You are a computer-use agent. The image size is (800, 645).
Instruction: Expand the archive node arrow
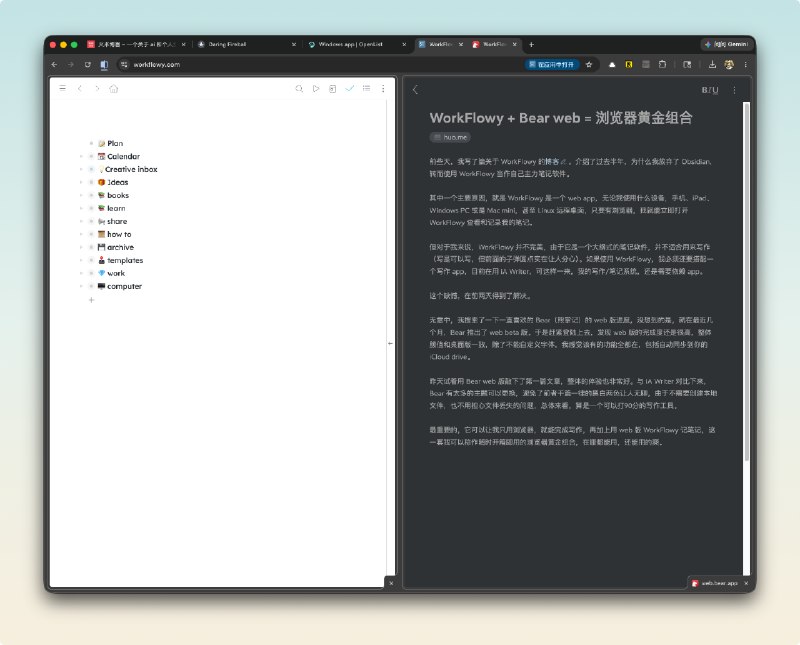81,247
